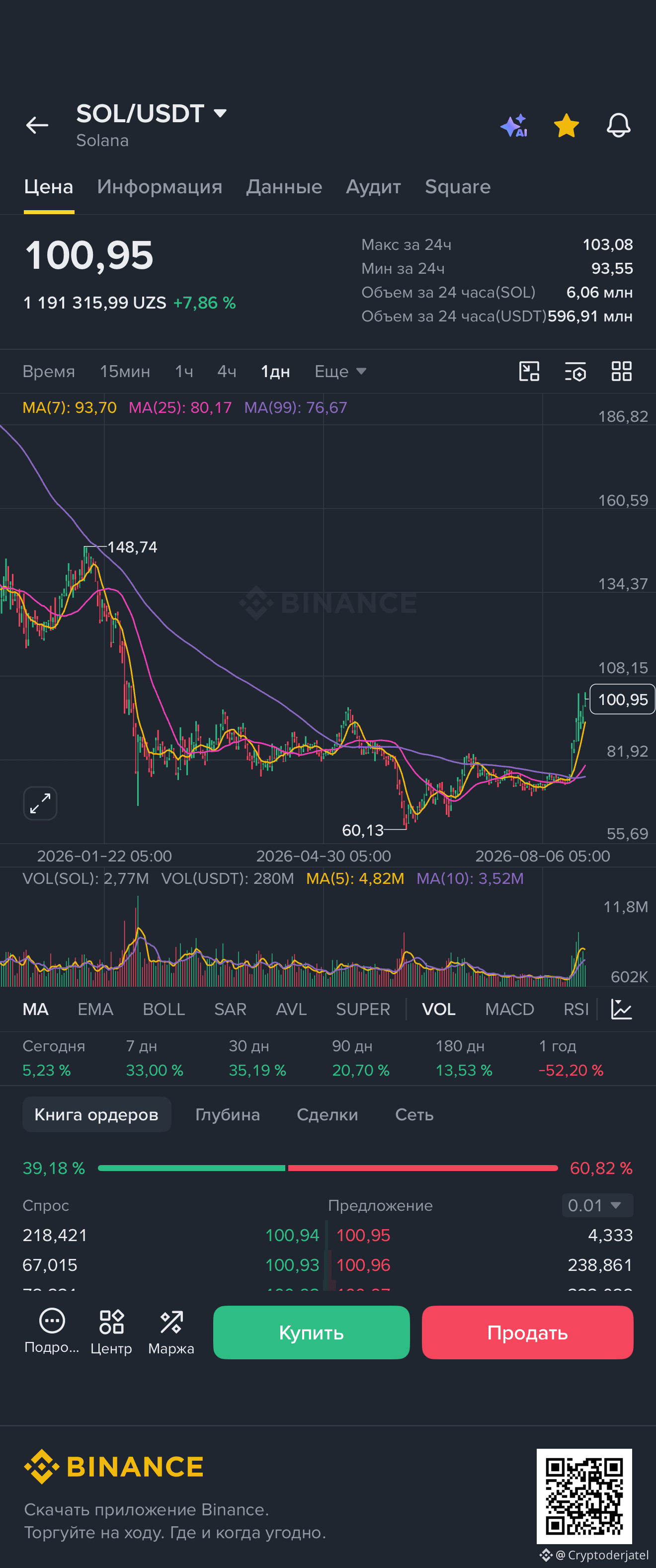
Task: Select the Время chart interval
Action: pos(49,371)
